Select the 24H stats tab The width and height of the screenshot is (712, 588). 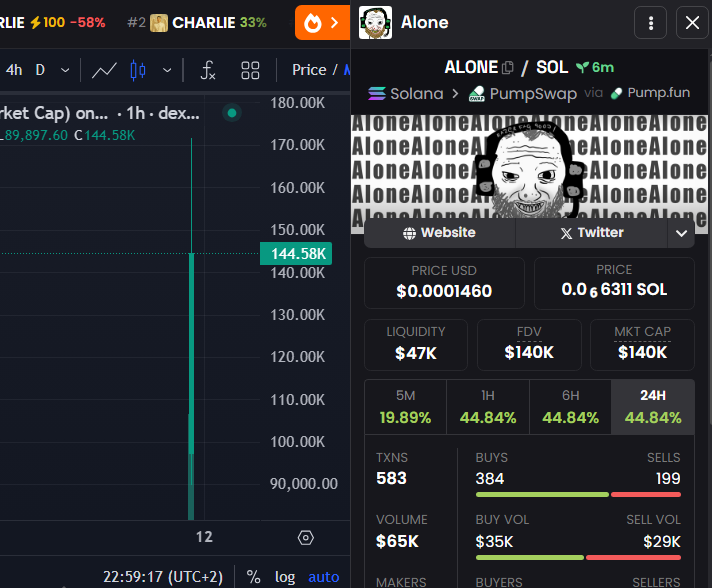pos(653,407)
